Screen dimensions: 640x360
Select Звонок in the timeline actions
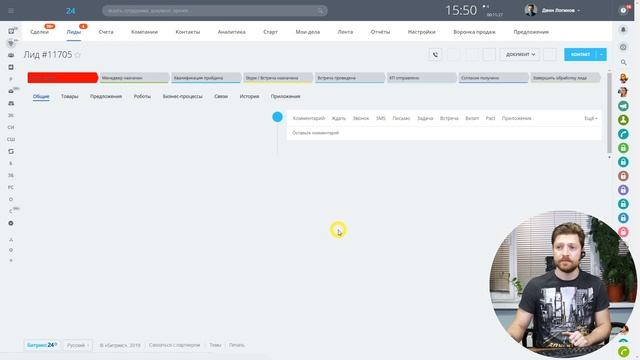pos(361,118)
